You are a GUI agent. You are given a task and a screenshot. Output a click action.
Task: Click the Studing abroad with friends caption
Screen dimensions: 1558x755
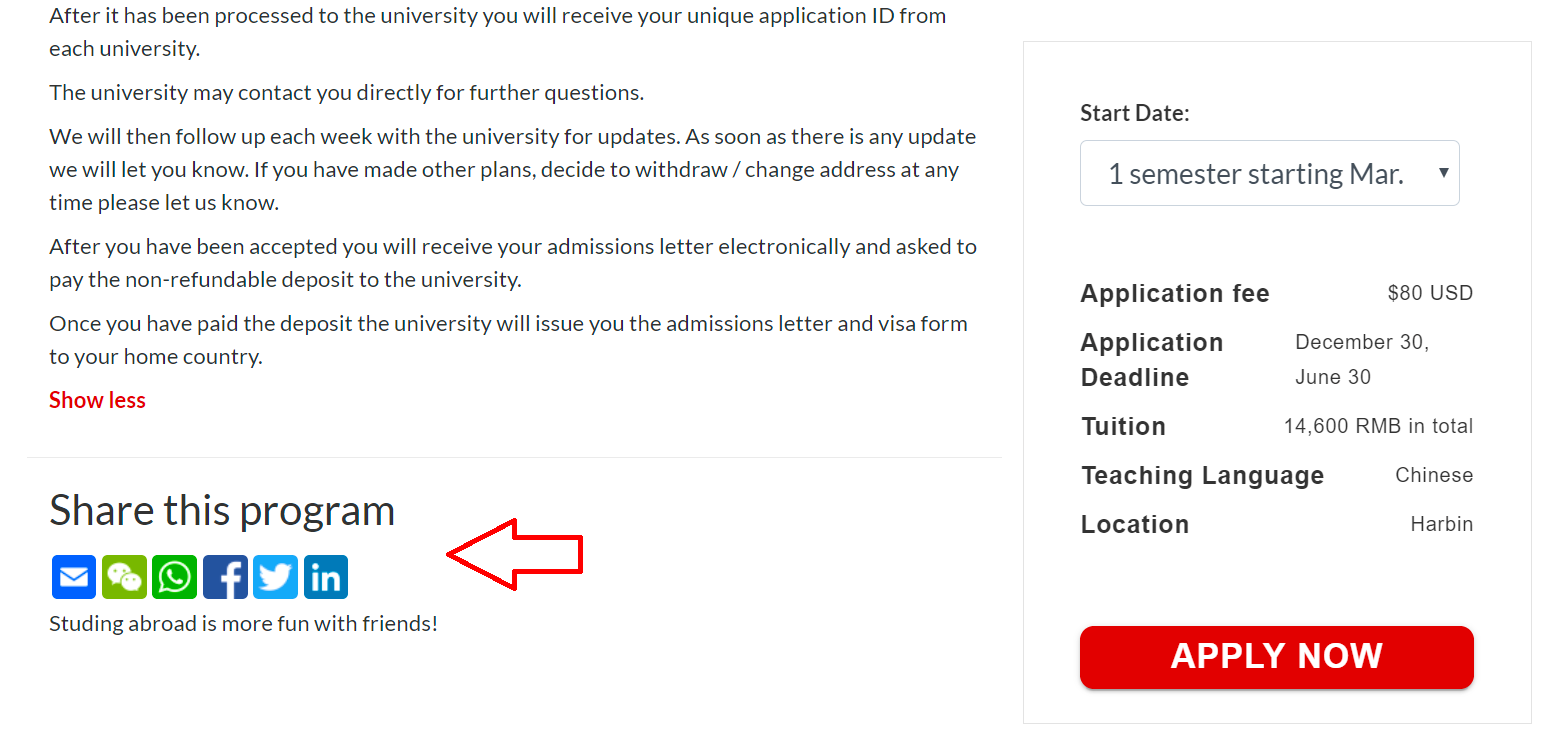pyautogui.click(x=243, y=624)
